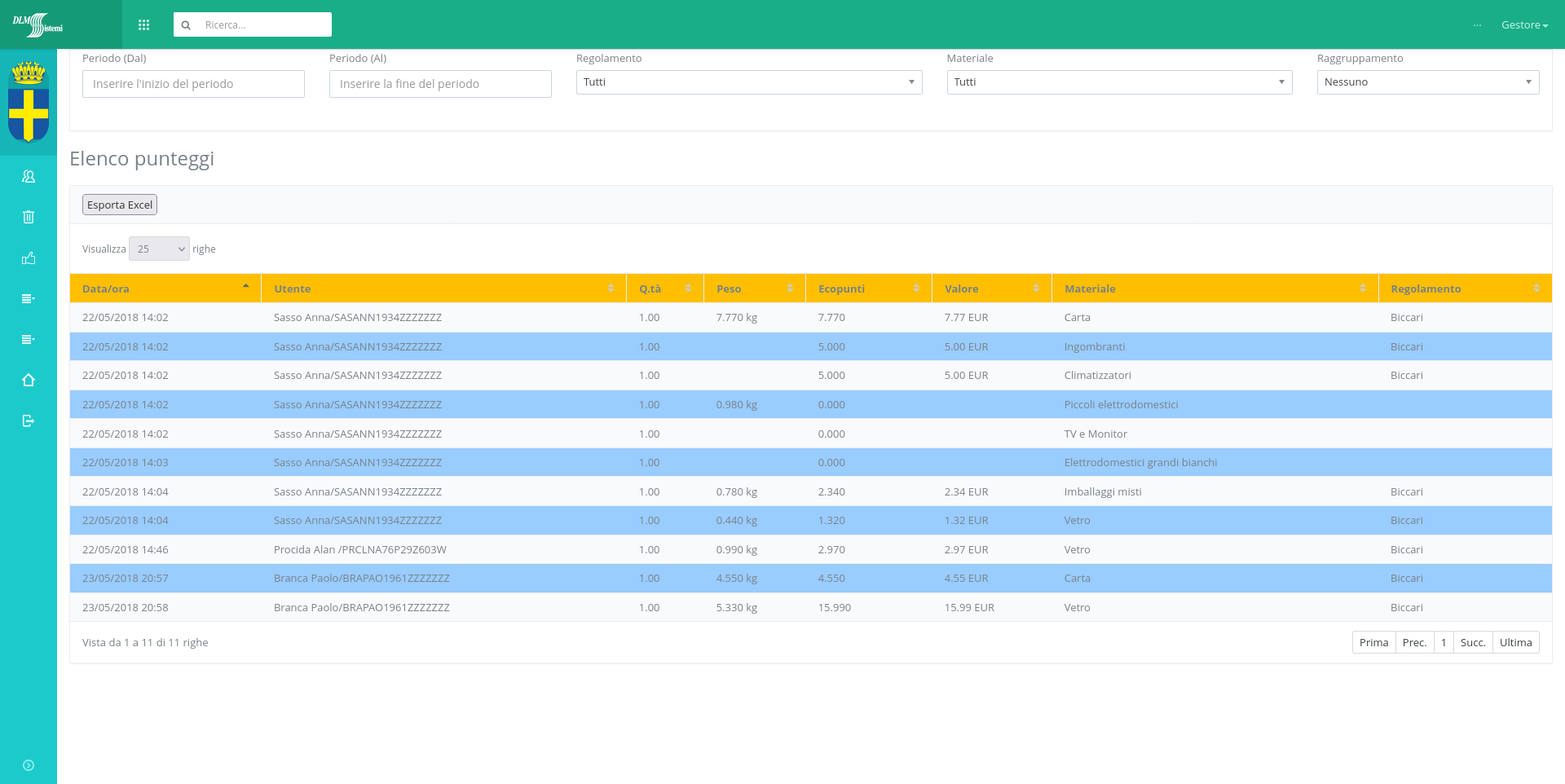
Task: Click the Periodo (Dal) date field
Action: coord(193,84)
